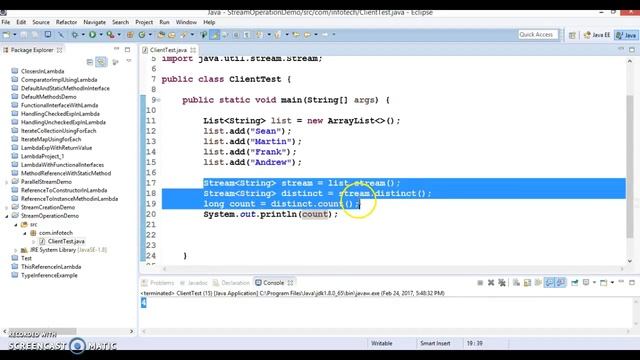Expand the StreamOperationDemo project node
Screen dimensions: 640x360
tap(7, 216)
